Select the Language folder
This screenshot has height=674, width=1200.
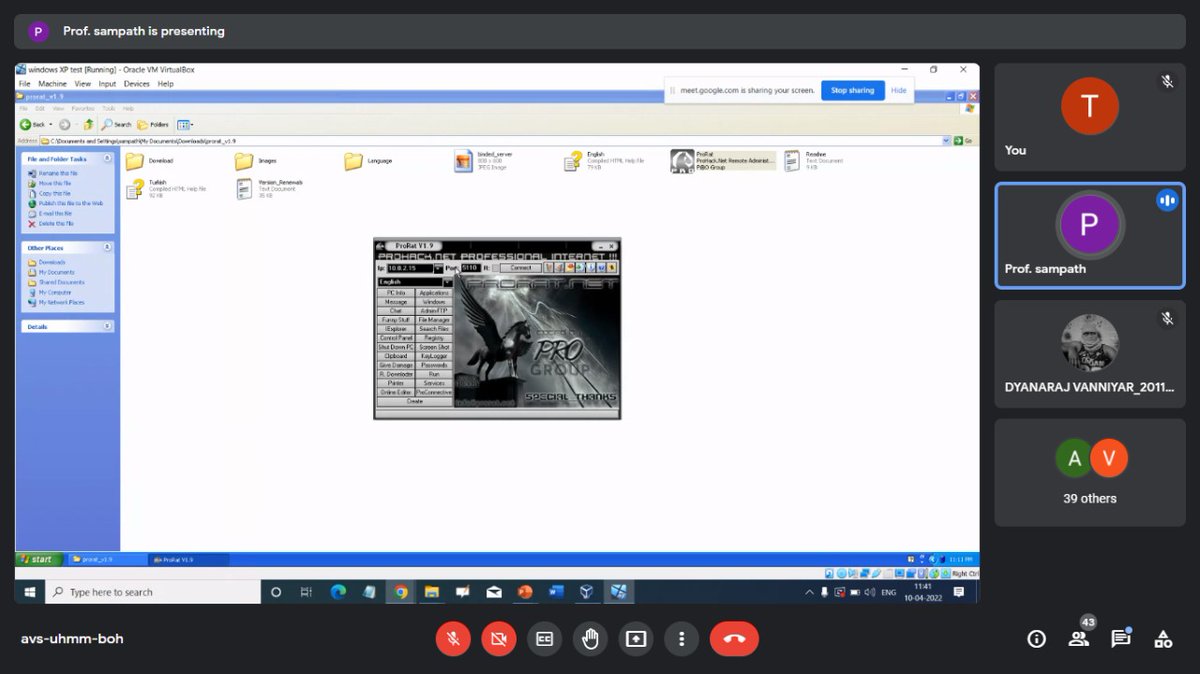click(x=368, y=161)
